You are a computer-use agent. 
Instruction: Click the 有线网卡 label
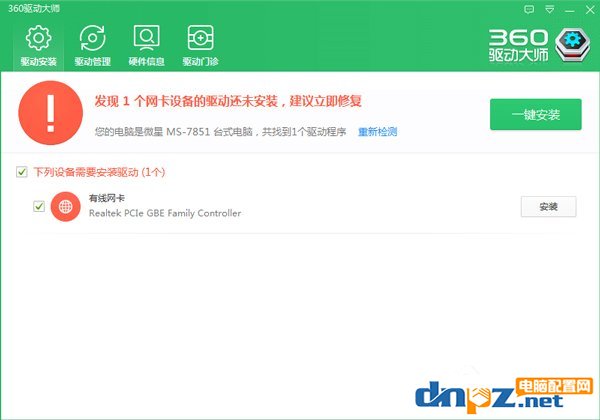click(x=107, y=198)
